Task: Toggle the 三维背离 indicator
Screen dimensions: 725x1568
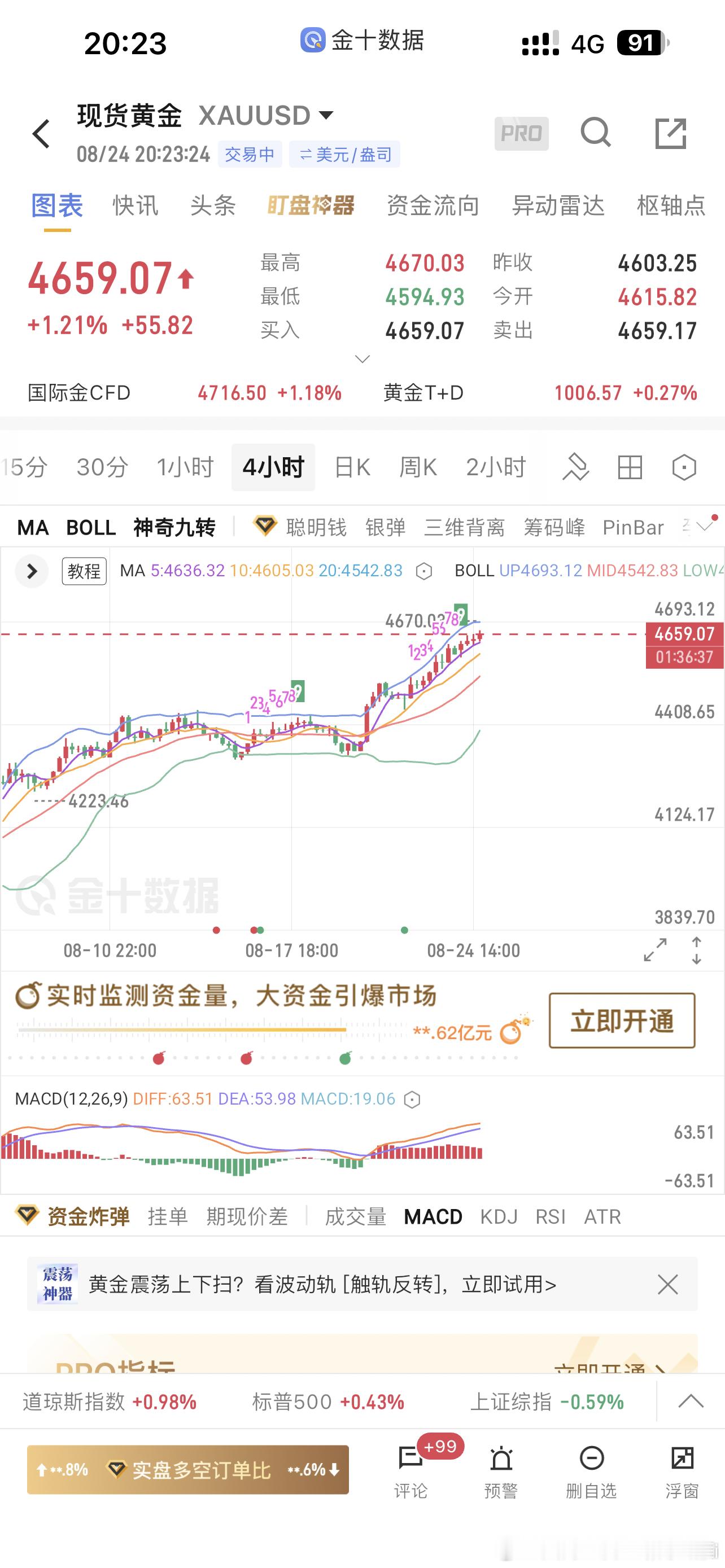Action: tap(465, 527)
